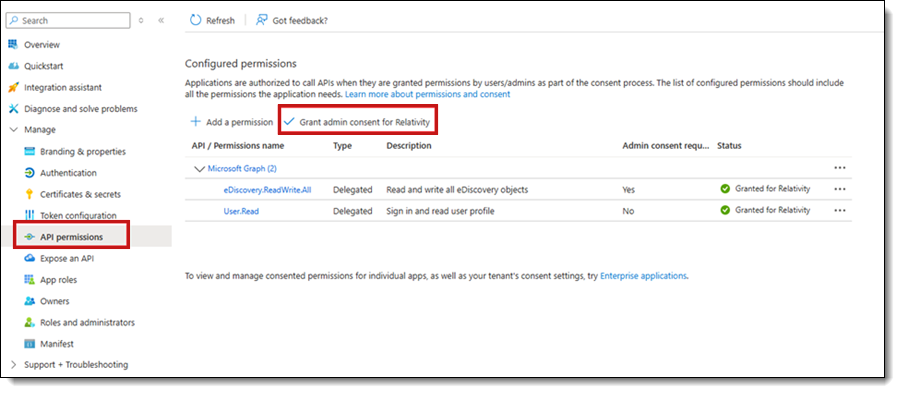The height and width of the screenshot is (393, 900).
Task: Click Add a permission
Action: pos(239,122)
